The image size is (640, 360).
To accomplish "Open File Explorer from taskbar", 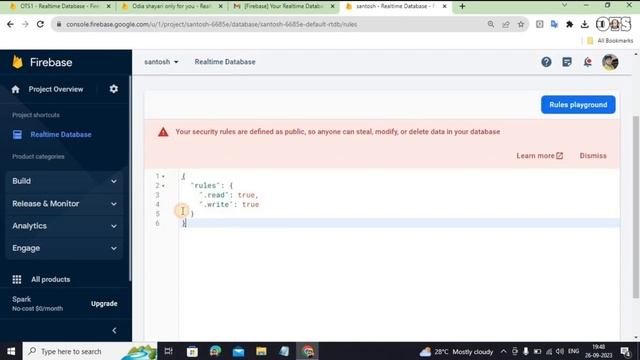I will point(261,351).
